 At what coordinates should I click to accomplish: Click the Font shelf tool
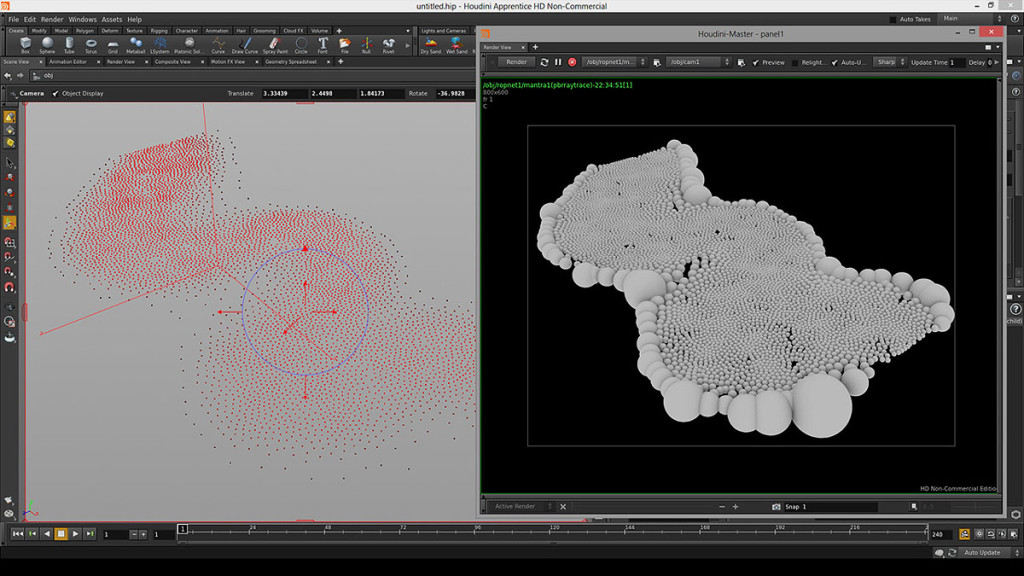coord(323,44)
